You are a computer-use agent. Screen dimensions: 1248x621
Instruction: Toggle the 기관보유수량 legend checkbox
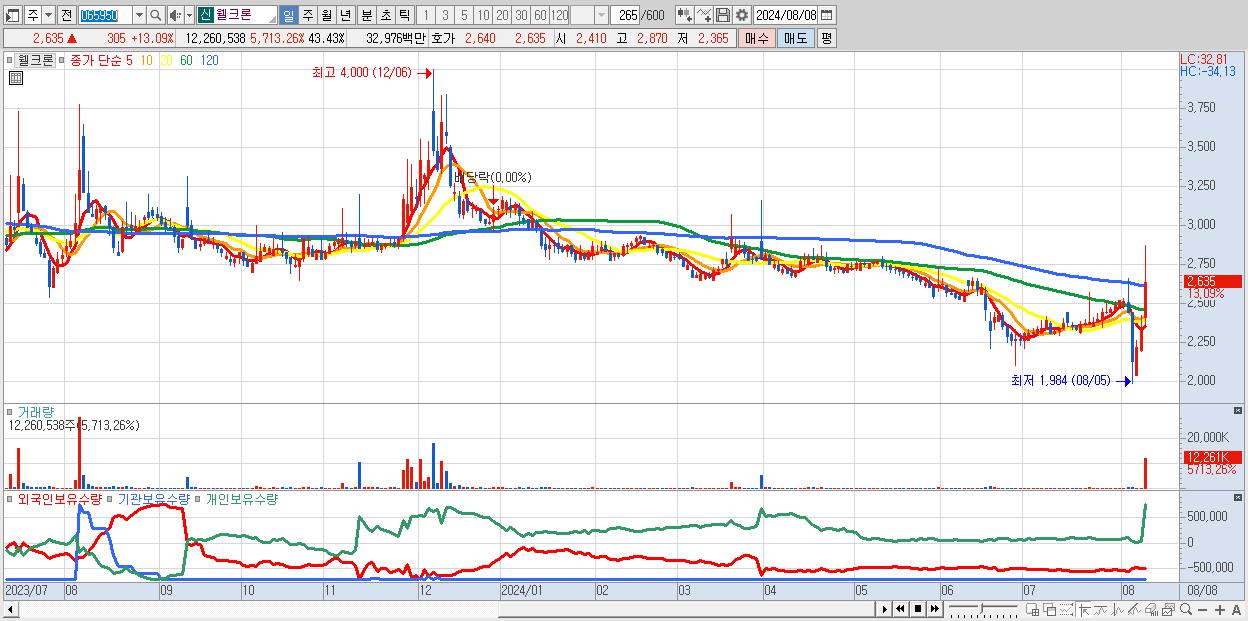tap(110, 498)
